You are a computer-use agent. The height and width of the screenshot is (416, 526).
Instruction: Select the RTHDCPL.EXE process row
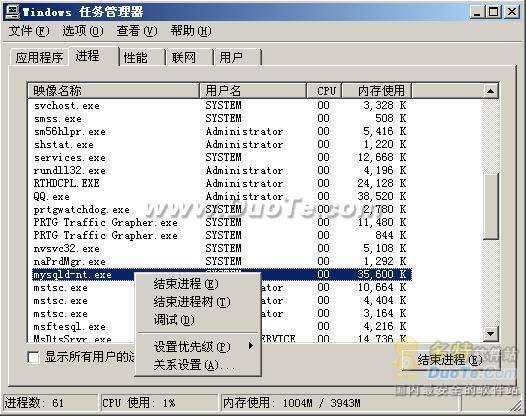click(x=221, y=184)
